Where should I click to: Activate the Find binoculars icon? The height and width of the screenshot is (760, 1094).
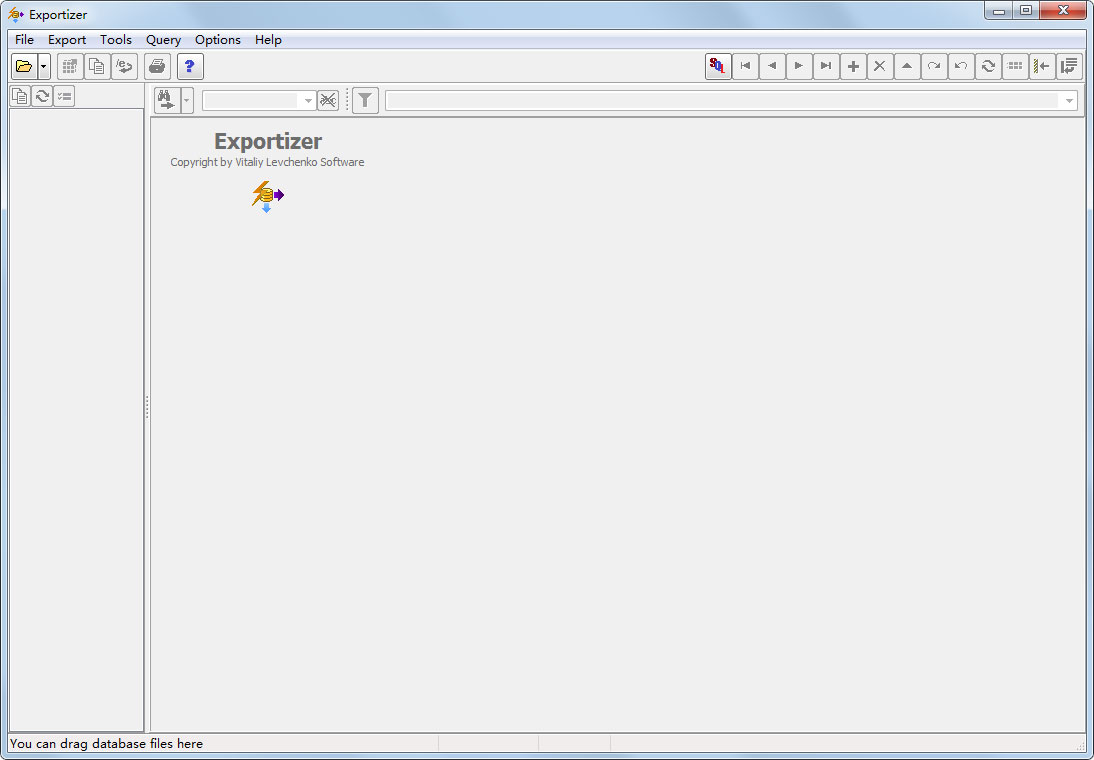coord(166,100)
